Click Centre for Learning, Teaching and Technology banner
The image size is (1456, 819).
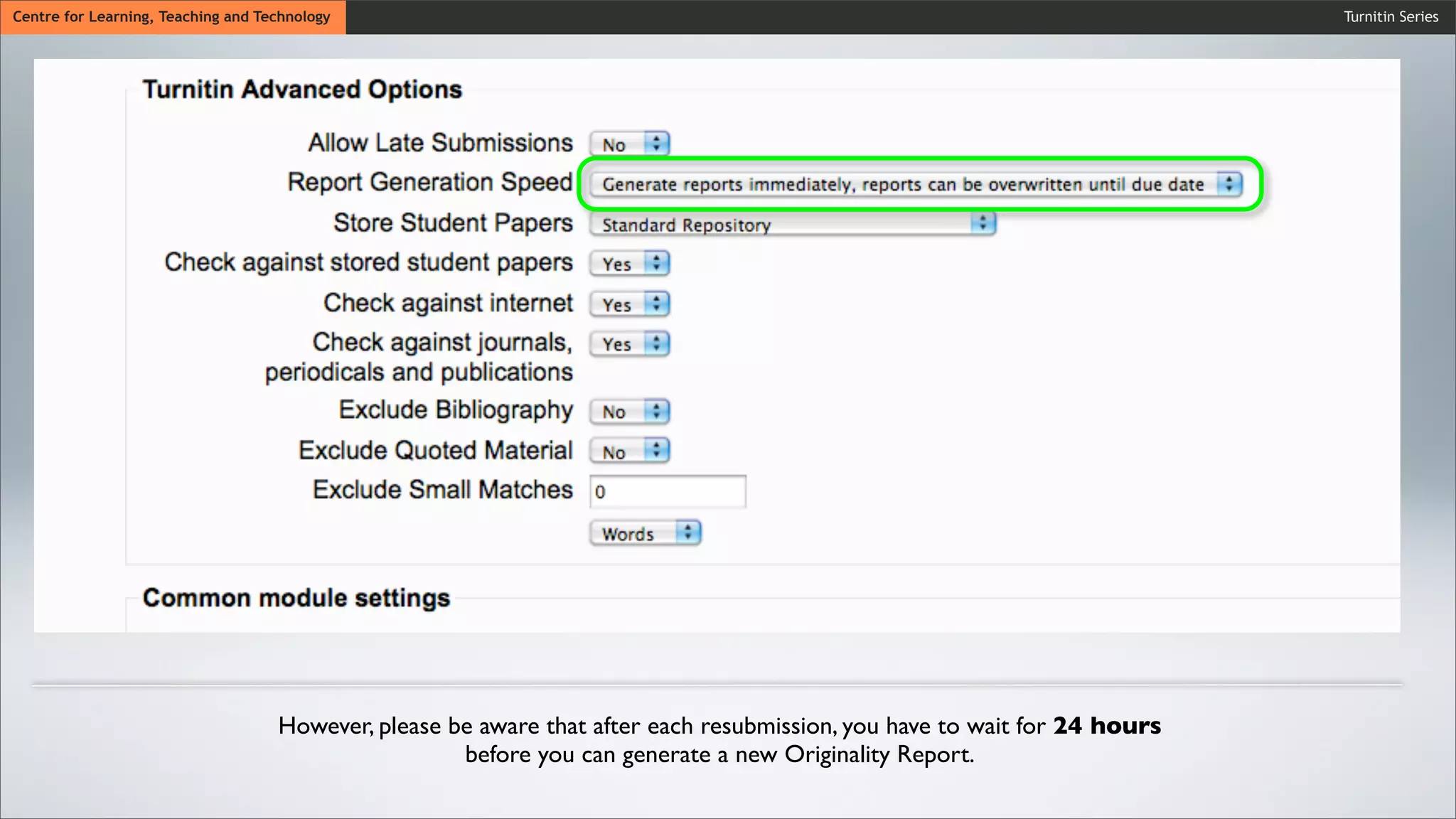[172, 17]
